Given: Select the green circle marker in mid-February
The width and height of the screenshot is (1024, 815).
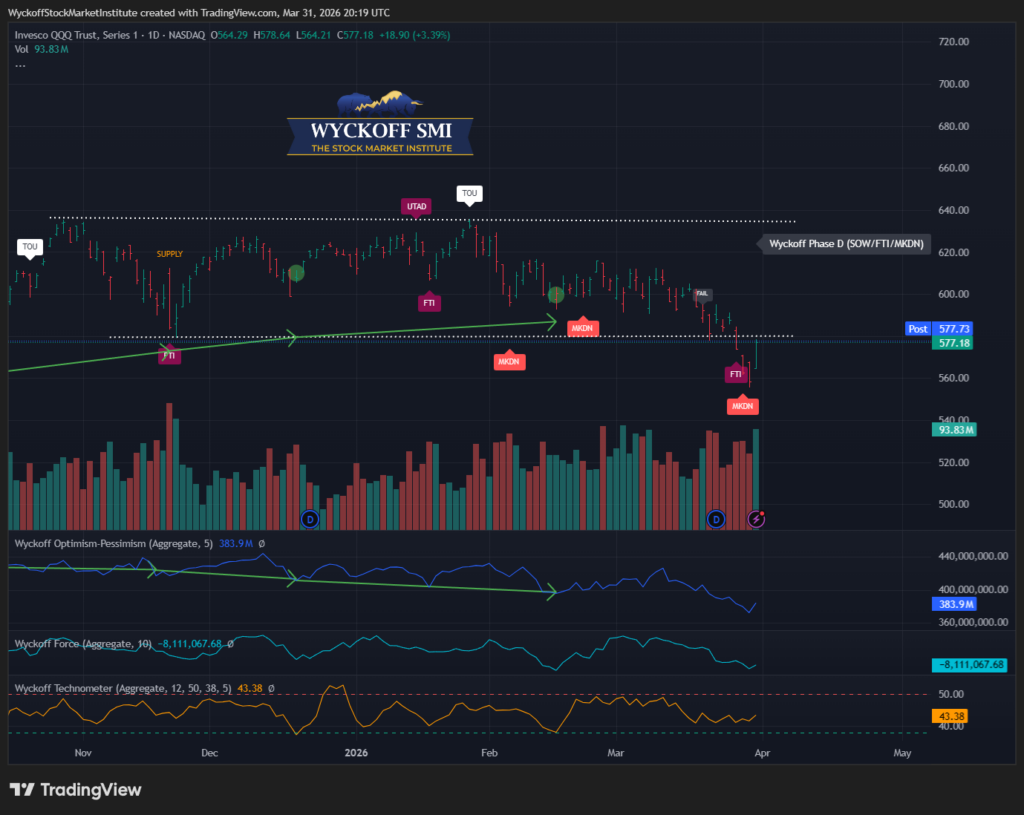Looking at the screenshot, I should point(557,294).
